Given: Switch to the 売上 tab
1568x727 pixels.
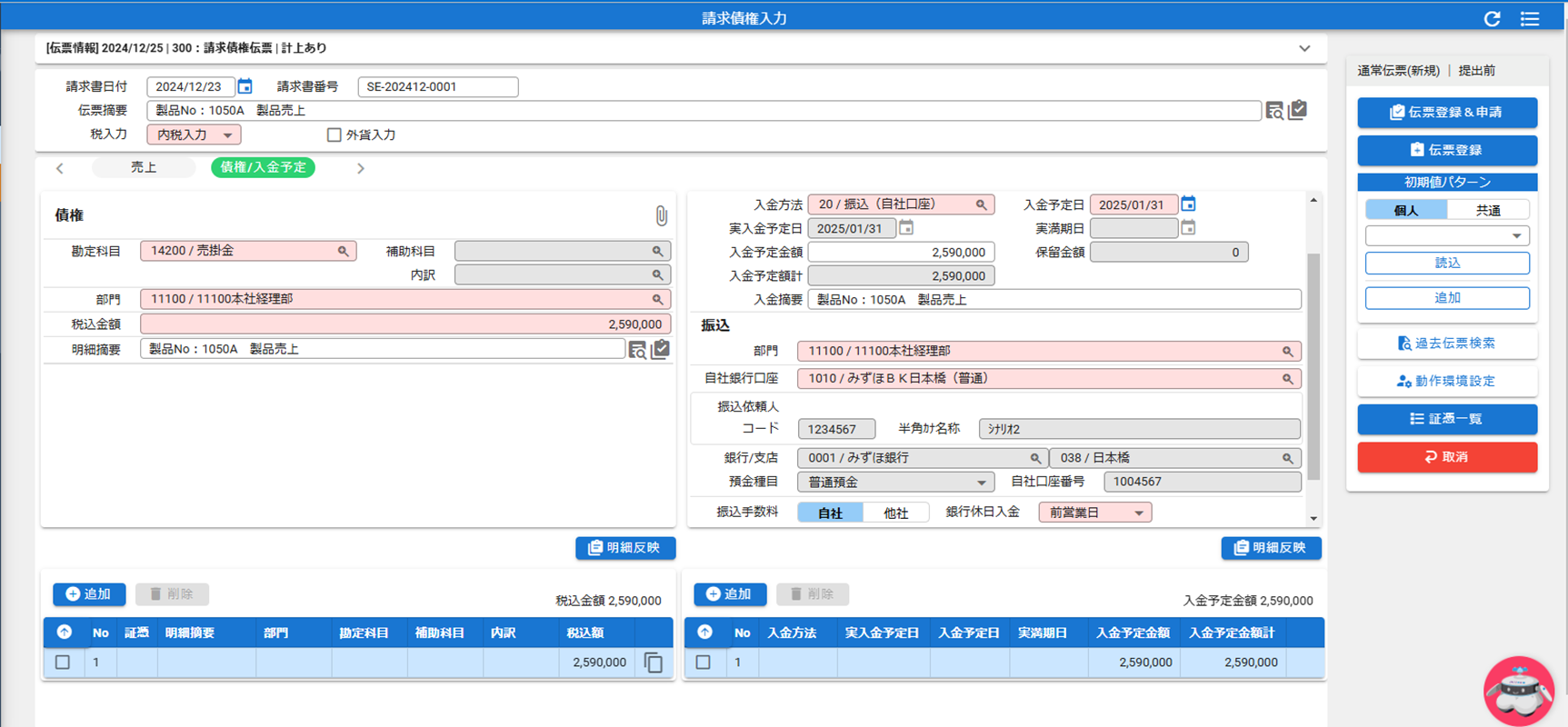Looking at the screenshot, I should (x=144, y=167).
